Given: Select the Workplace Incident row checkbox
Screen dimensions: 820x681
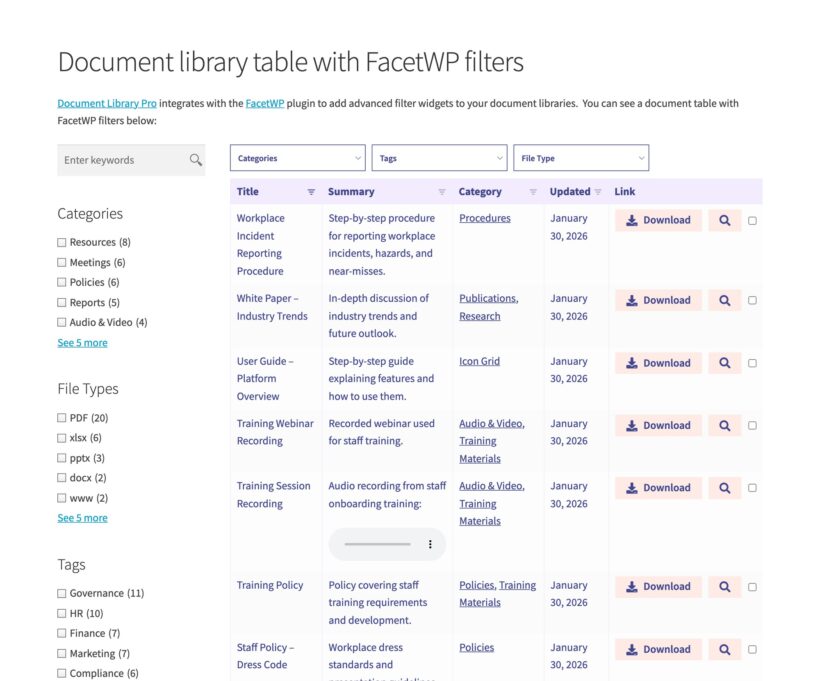Looking at the screenshot, I should 752,221.
